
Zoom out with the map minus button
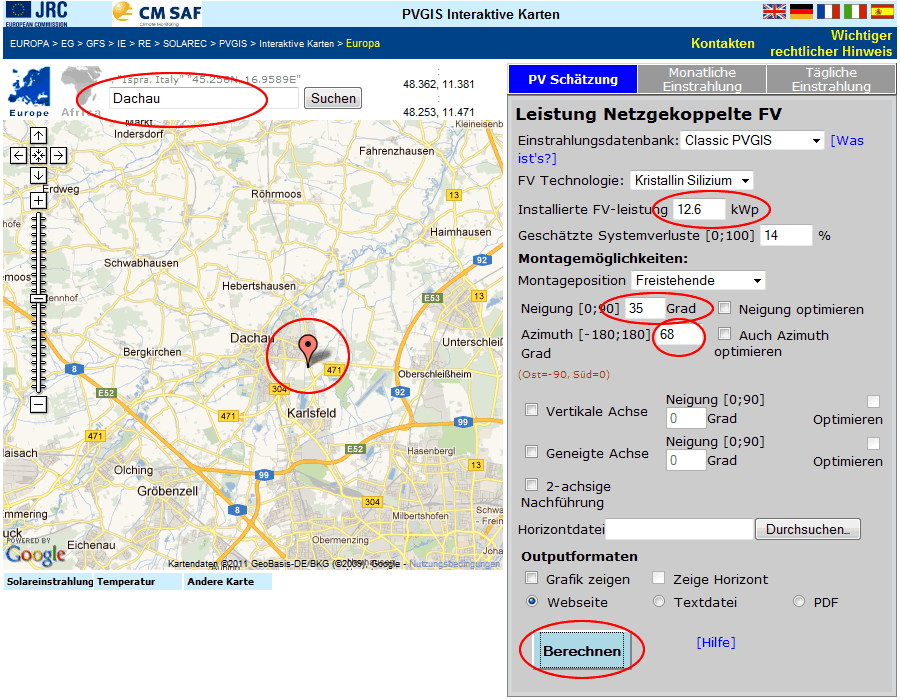coord(38,405)
